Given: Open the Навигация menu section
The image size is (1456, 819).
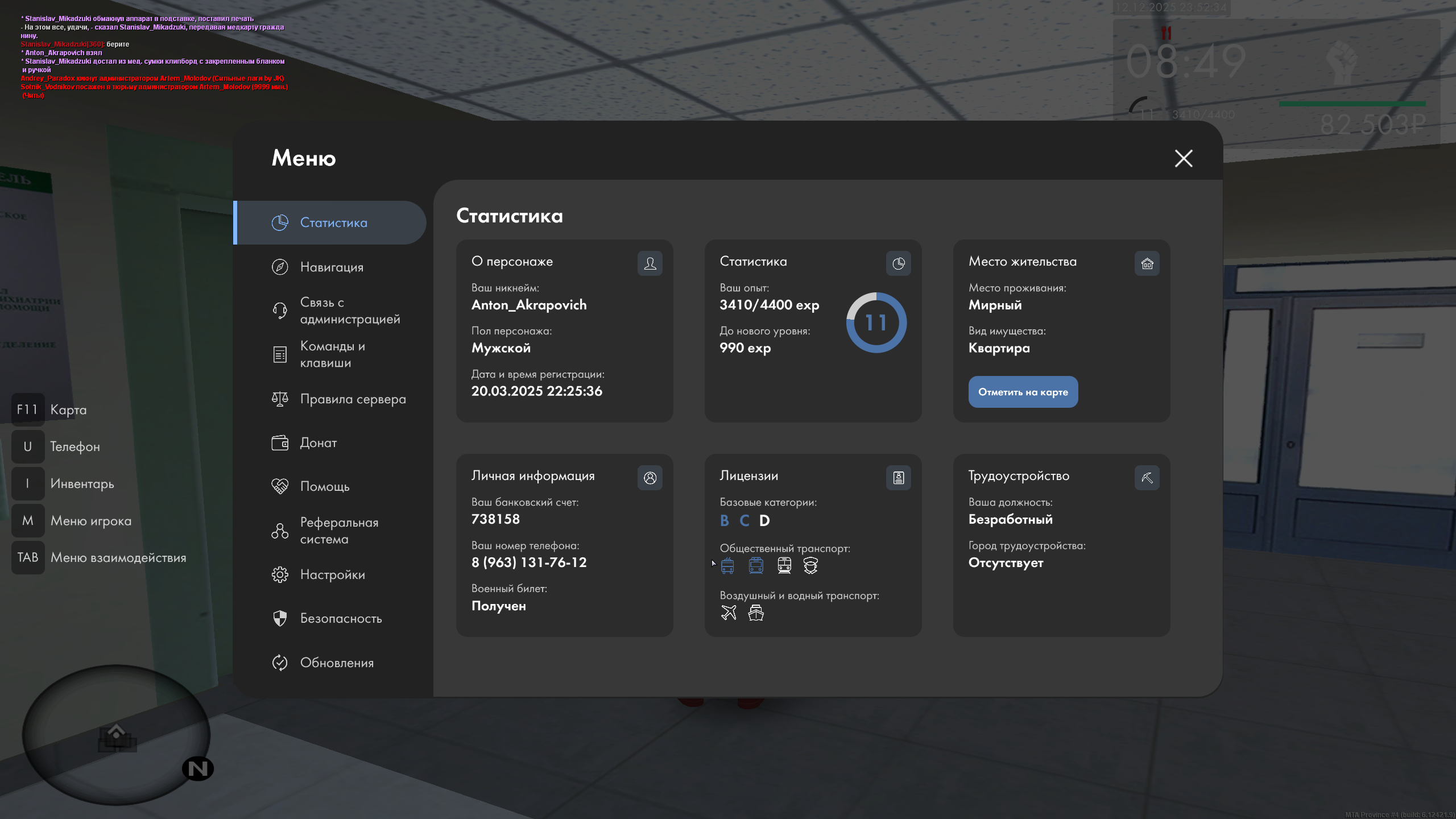Looking at the screenshot, I should tap(331, 267).
